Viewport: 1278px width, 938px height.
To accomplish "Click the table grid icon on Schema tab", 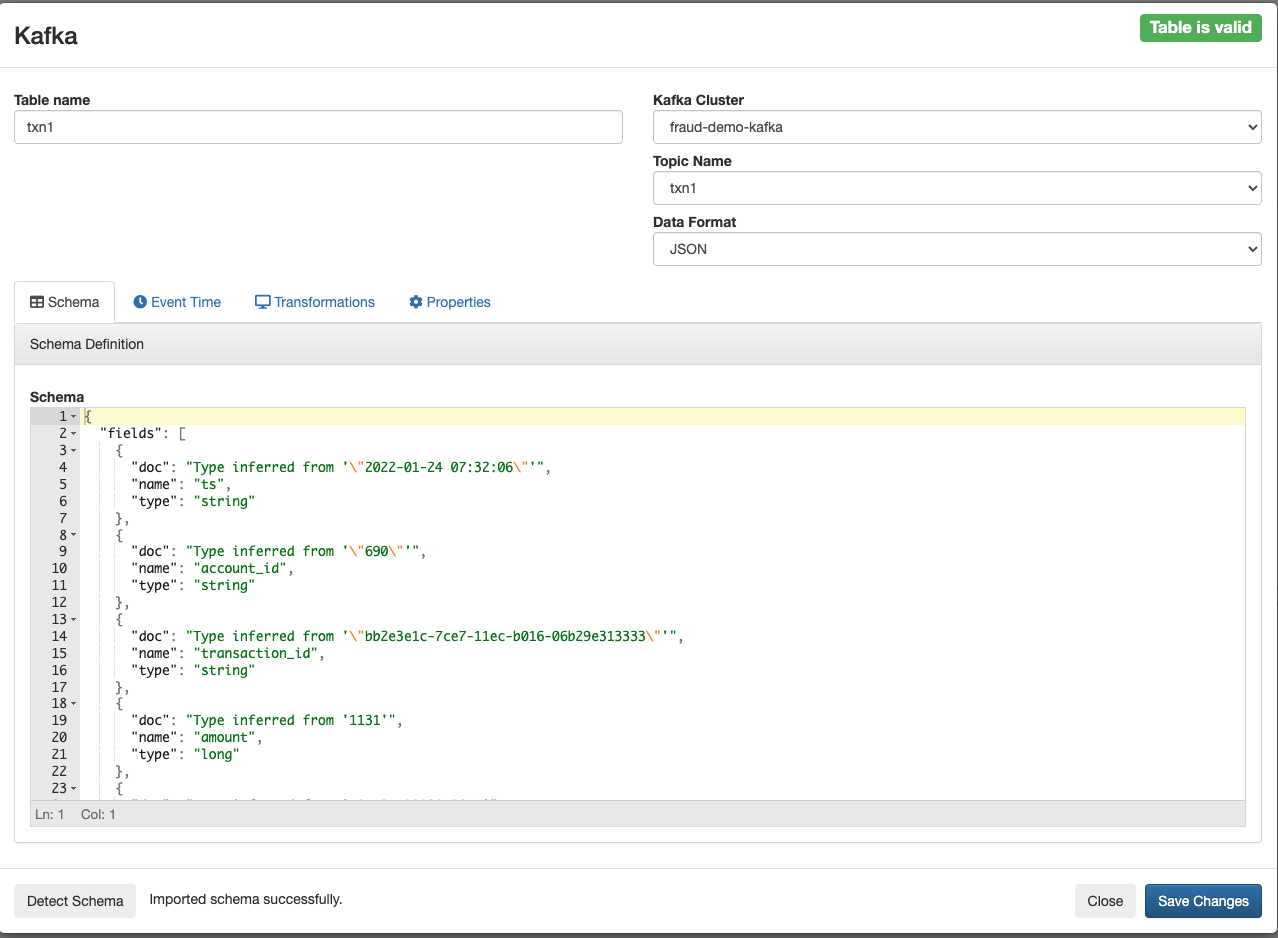I will tap(37, 302).
